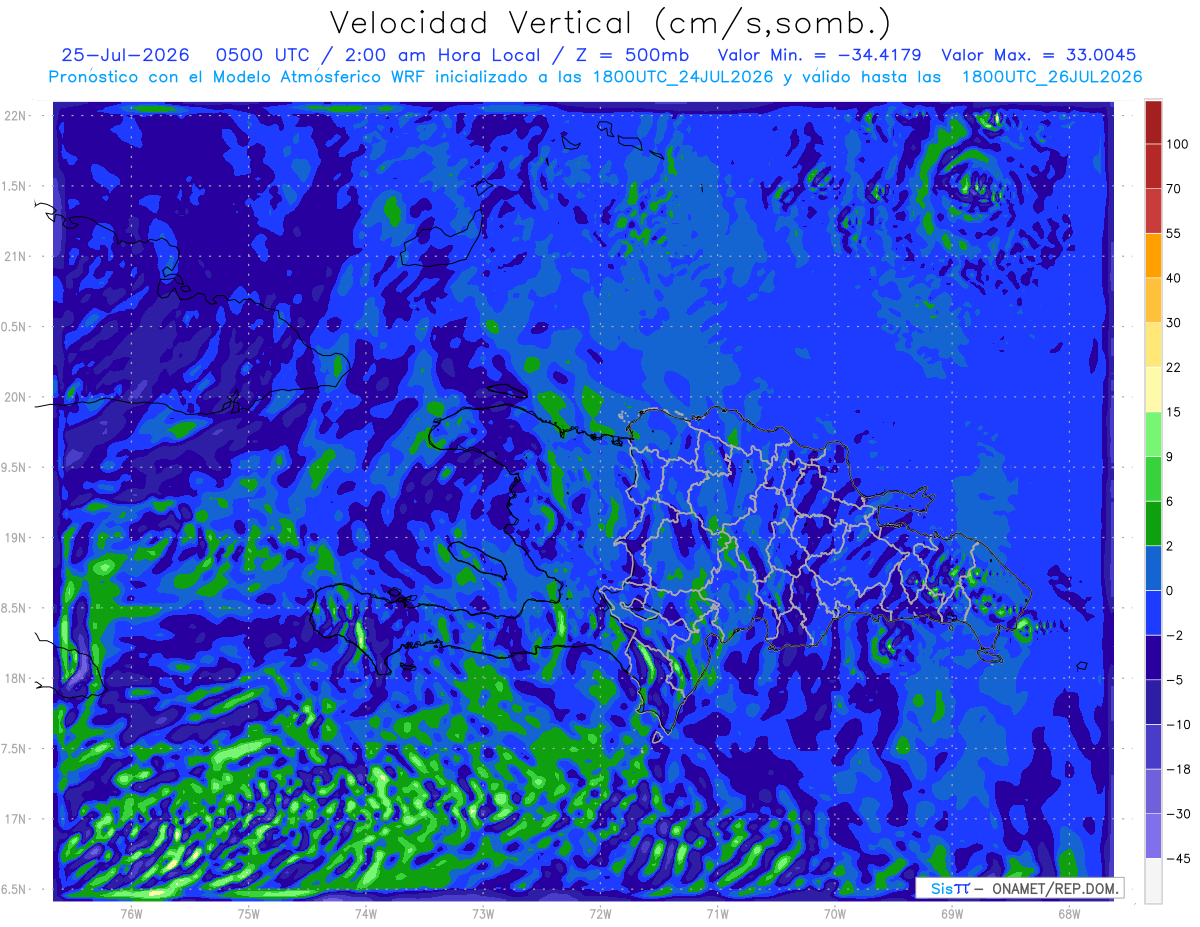The image size is (1200, 927).
Task: Click the purple swatch between -18 and -30
Action: pyautogui.click(x=1153, y=791)
